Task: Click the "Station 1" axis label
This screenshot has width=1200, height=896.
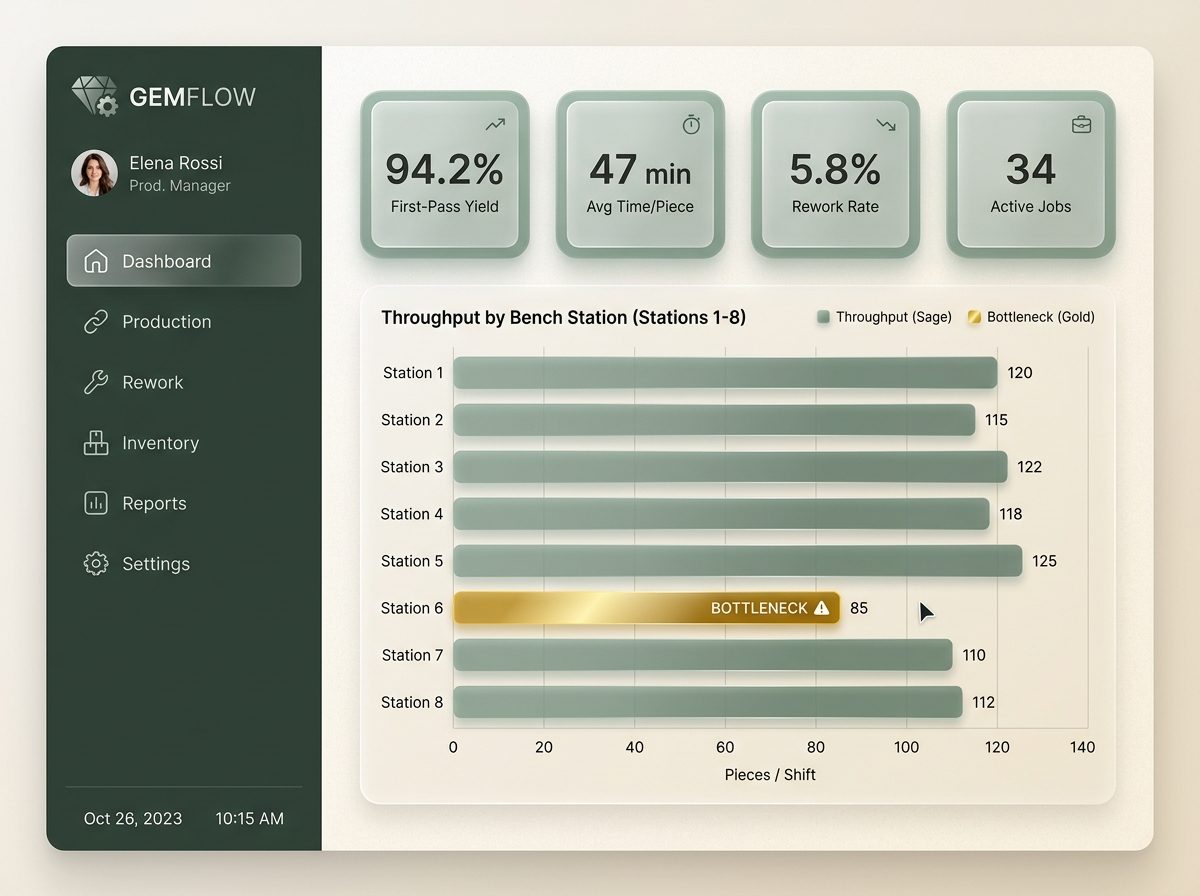Action: coord(413,373)
